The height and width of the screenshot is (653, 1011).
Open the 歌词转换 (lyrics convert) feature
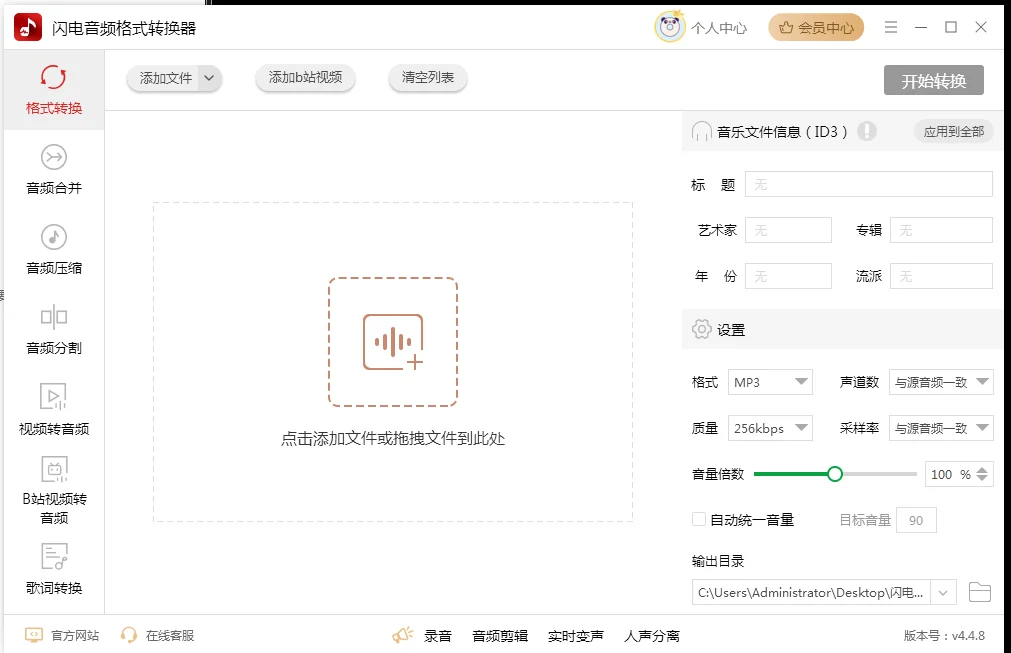[x=53, y=570]
